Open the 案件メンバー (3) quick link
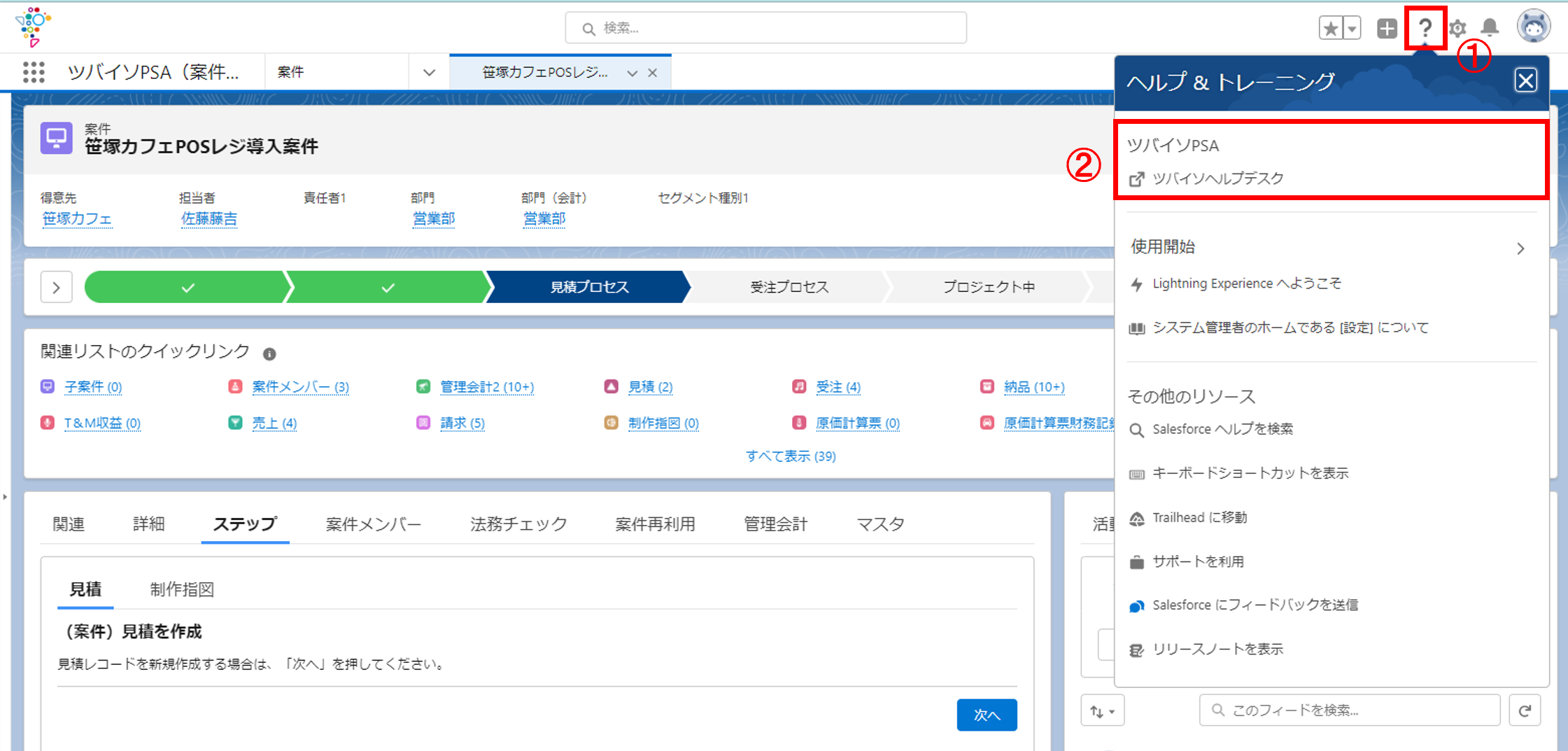Image resolution: width=1568 pixels, height=751 pixels. [300, 386]
